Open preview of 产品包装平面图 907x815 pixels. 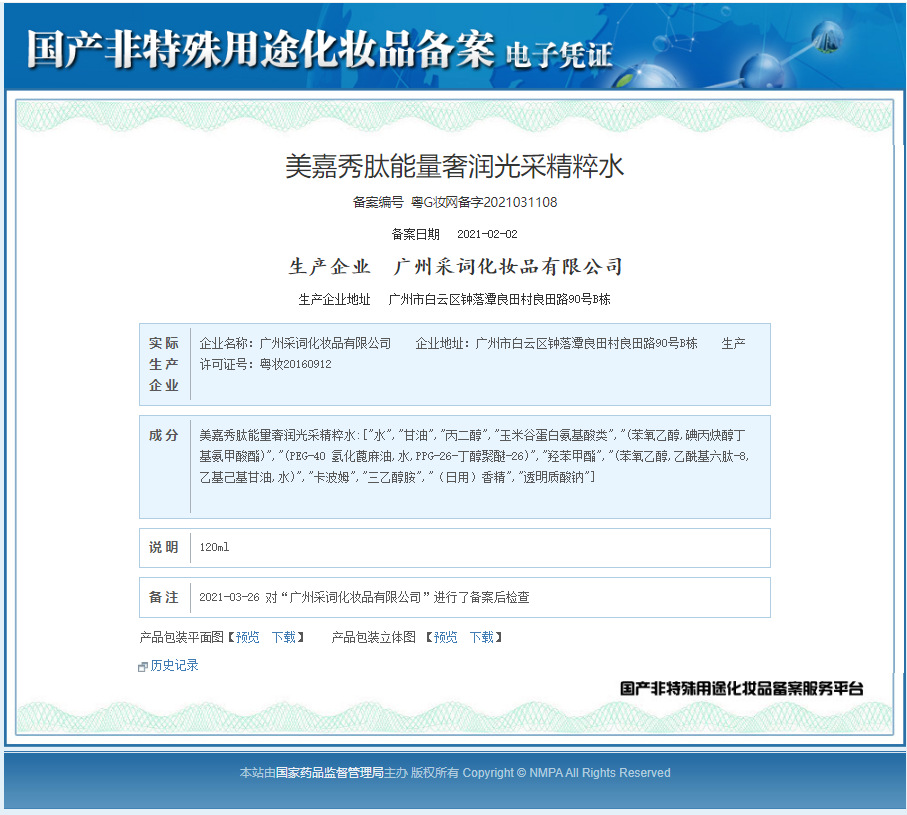(x=248, y=637)
